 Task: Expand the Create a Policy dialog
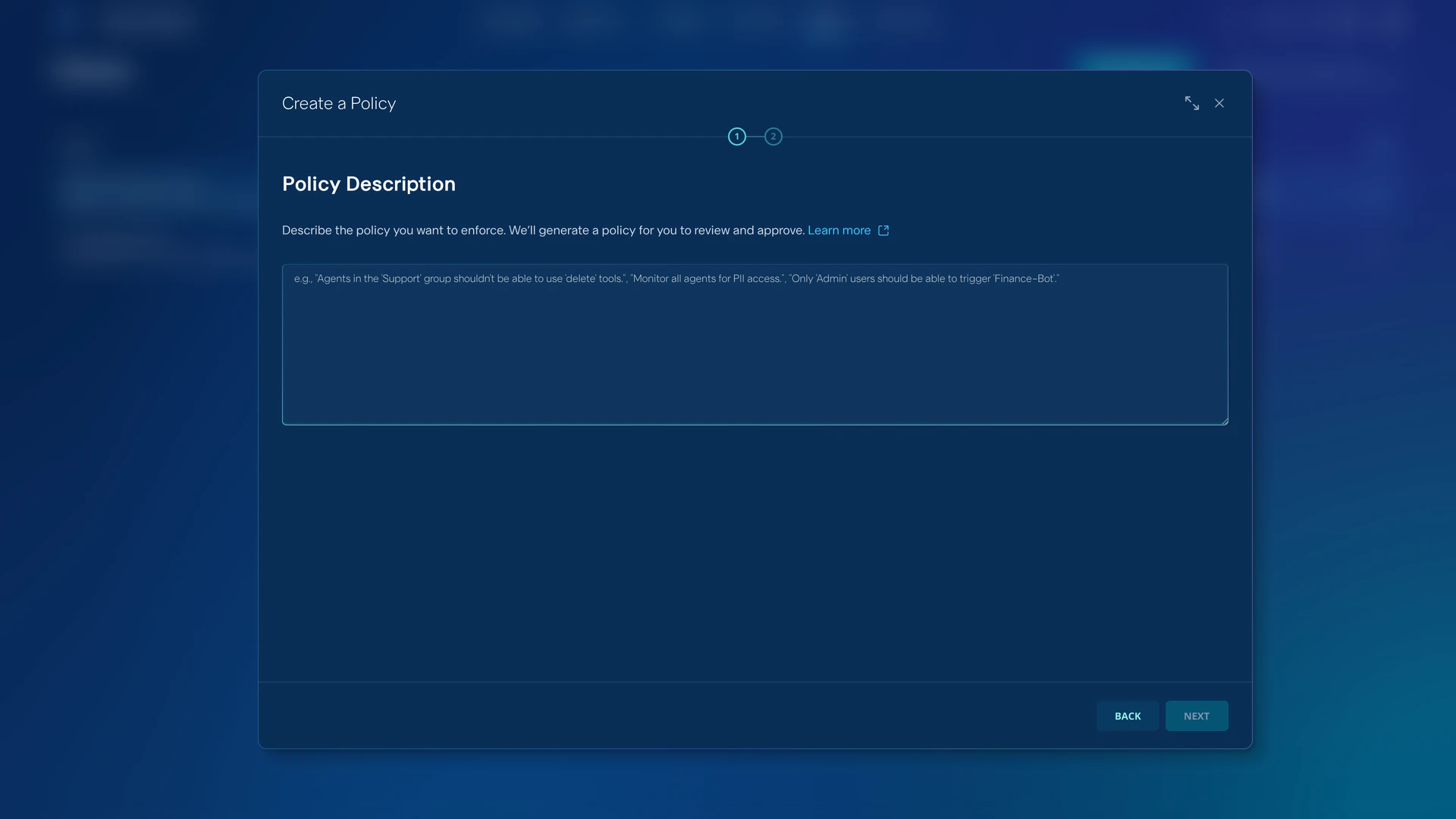[x=1192, y=103]
